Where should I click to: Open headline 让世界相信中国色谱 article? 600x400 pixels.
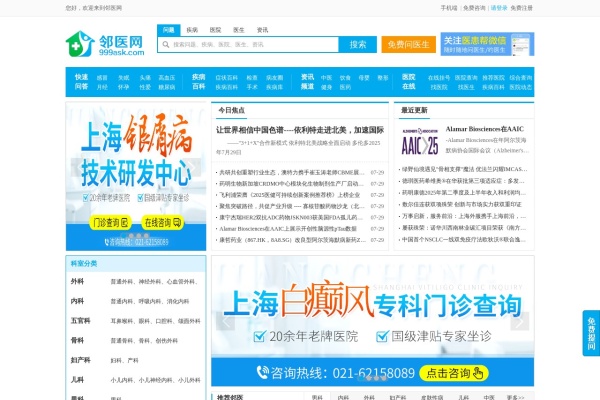[300, 130]
